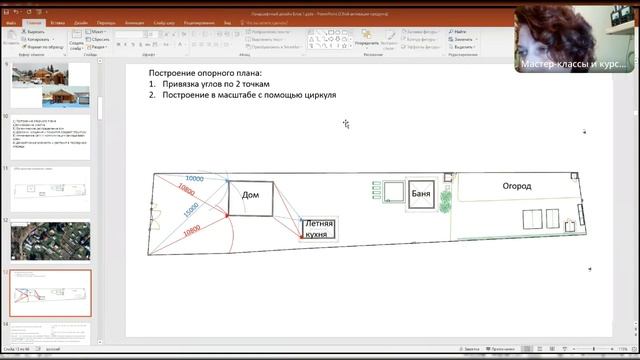640x360 pixels.
Task: Select slide 14 thumbnail at bottom
Action: pyautogui.click(x=51, y=334)
